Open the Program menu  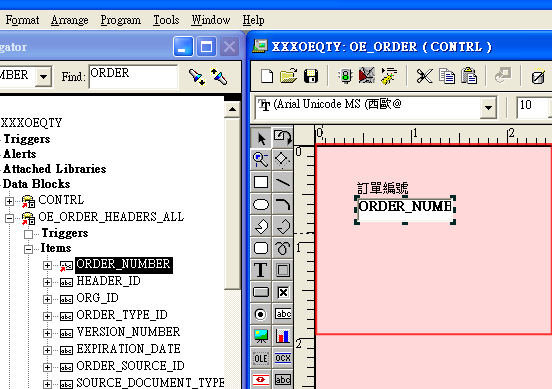click(x=120, y=20)
